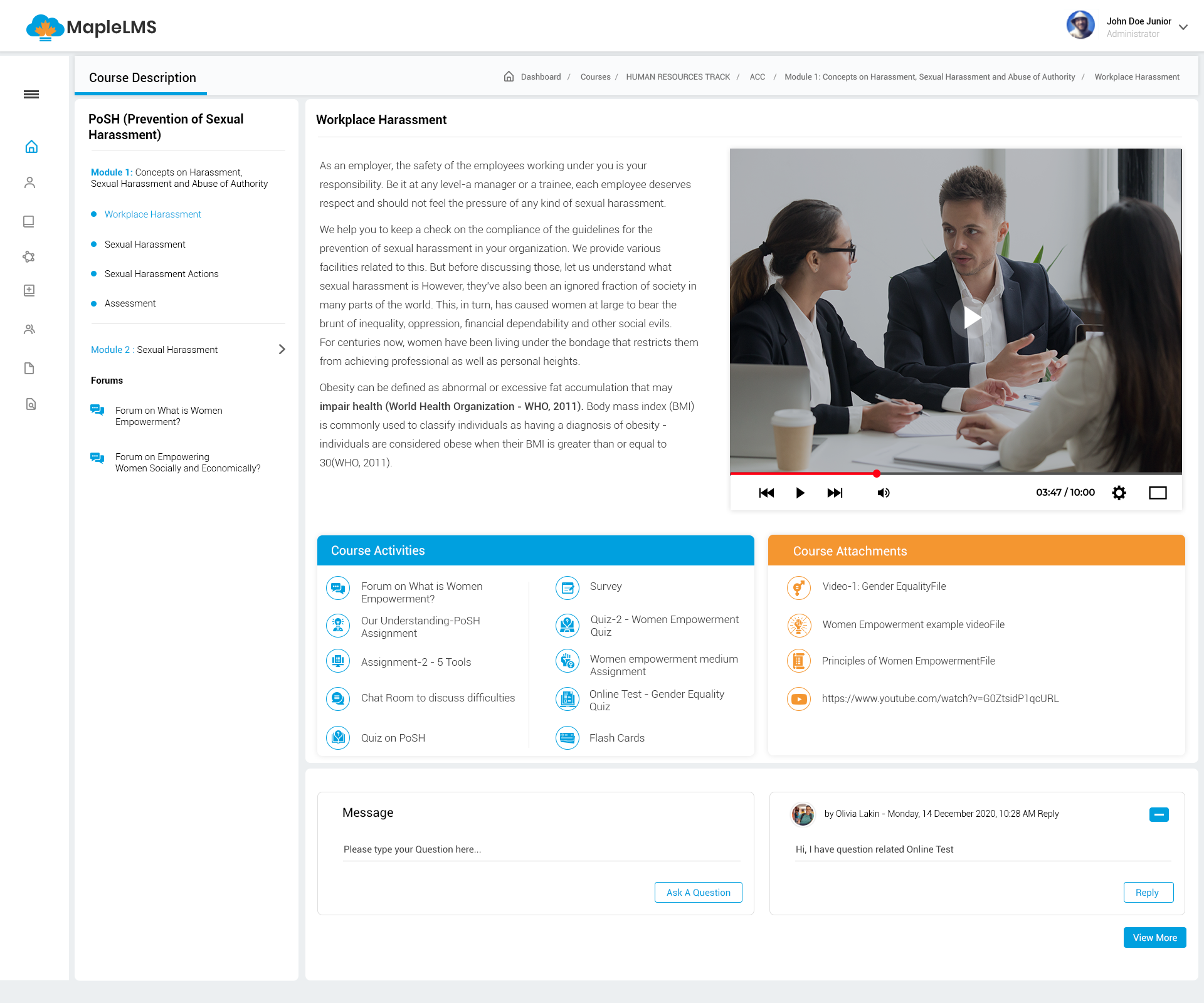Viewport: 1204px width, 1003px height.
Task: Click the Ask A Question button
Action: 698,892
